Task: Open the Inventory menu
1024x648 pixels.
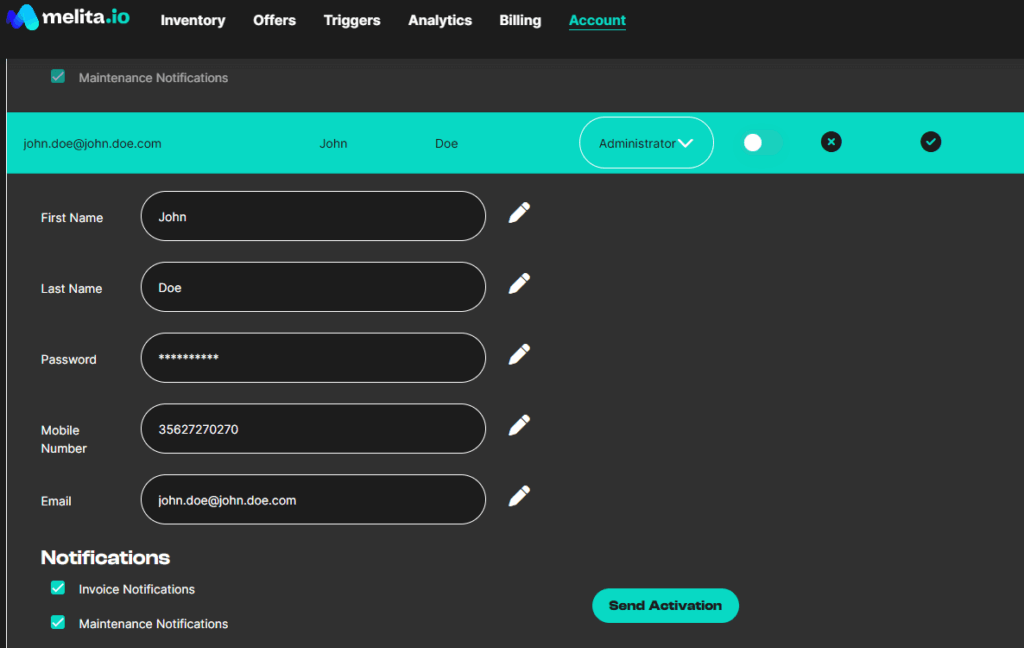Action: [x=193, y=20]
